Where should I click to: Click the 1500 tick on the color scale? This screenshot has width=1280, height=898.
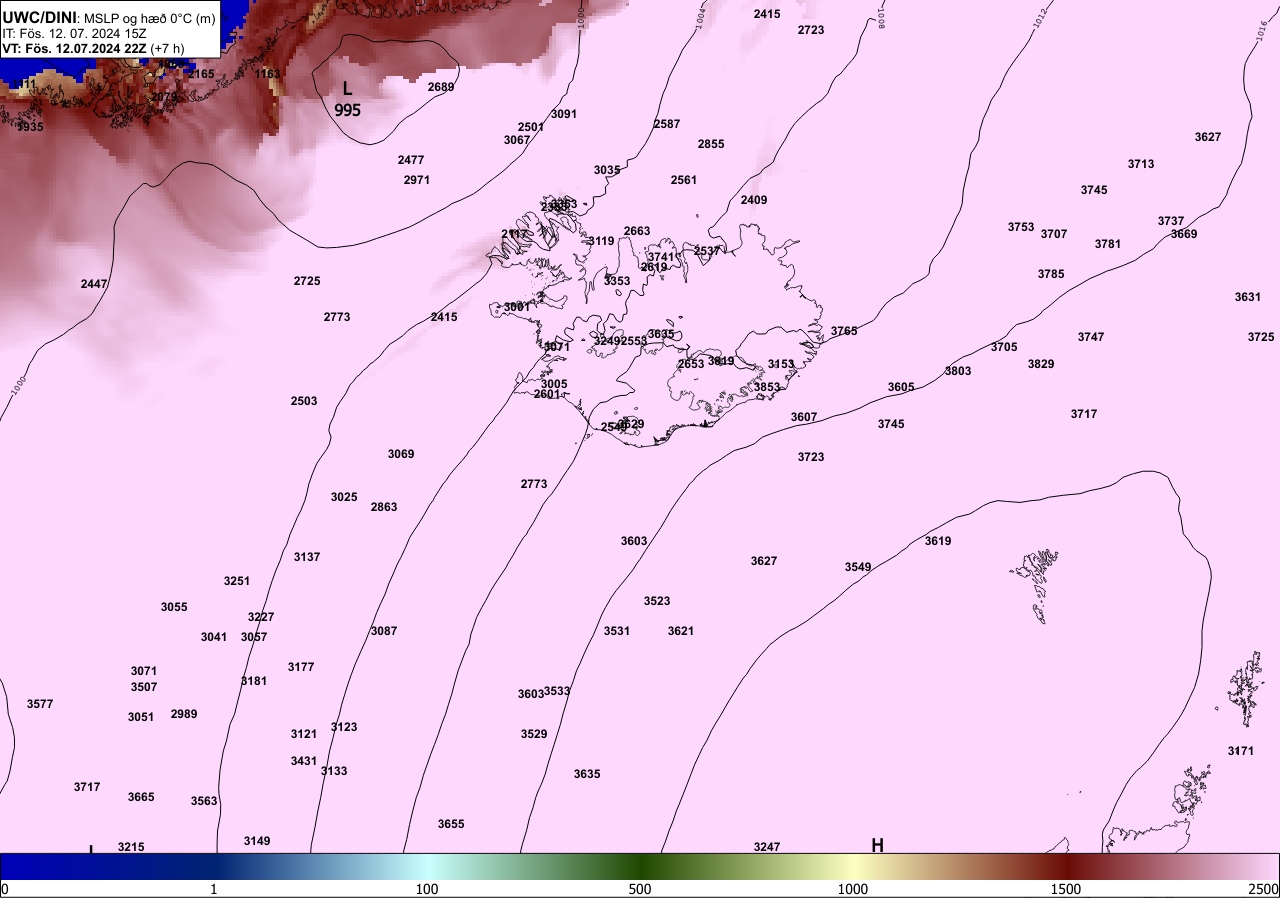[x=1066, y=889]
